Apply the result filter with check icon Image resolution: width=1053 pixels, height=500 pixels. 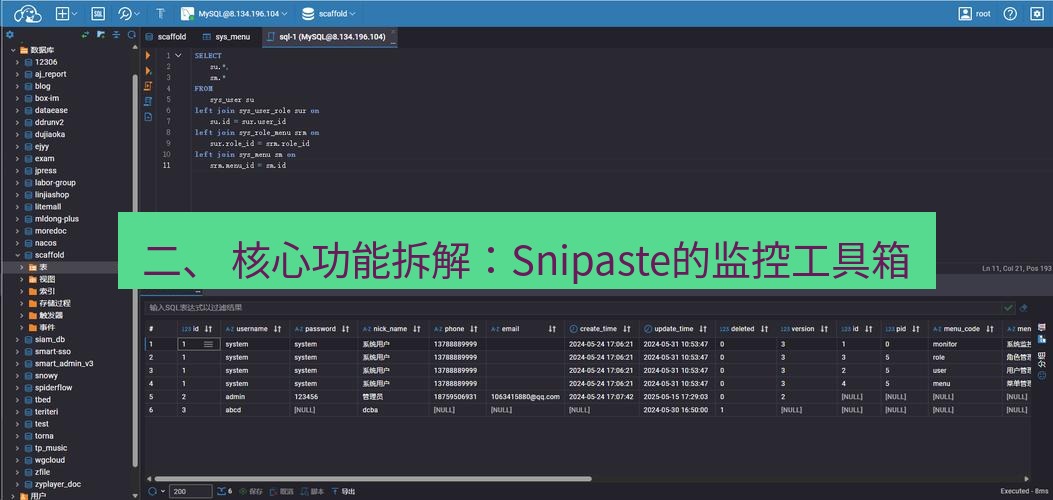tap(1008, 307)
